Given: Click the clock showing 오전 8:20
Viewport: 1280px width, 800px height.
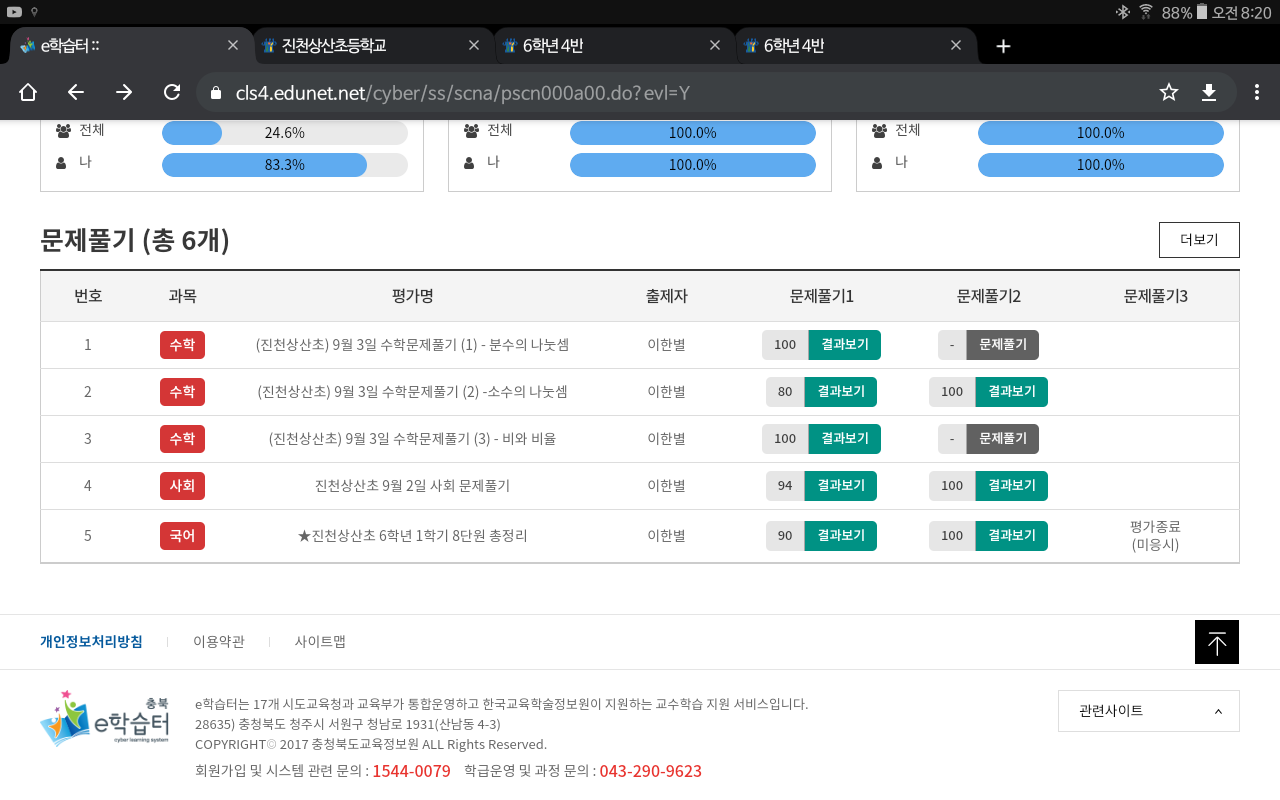Looking at the screenshot, I should 1241,12.
